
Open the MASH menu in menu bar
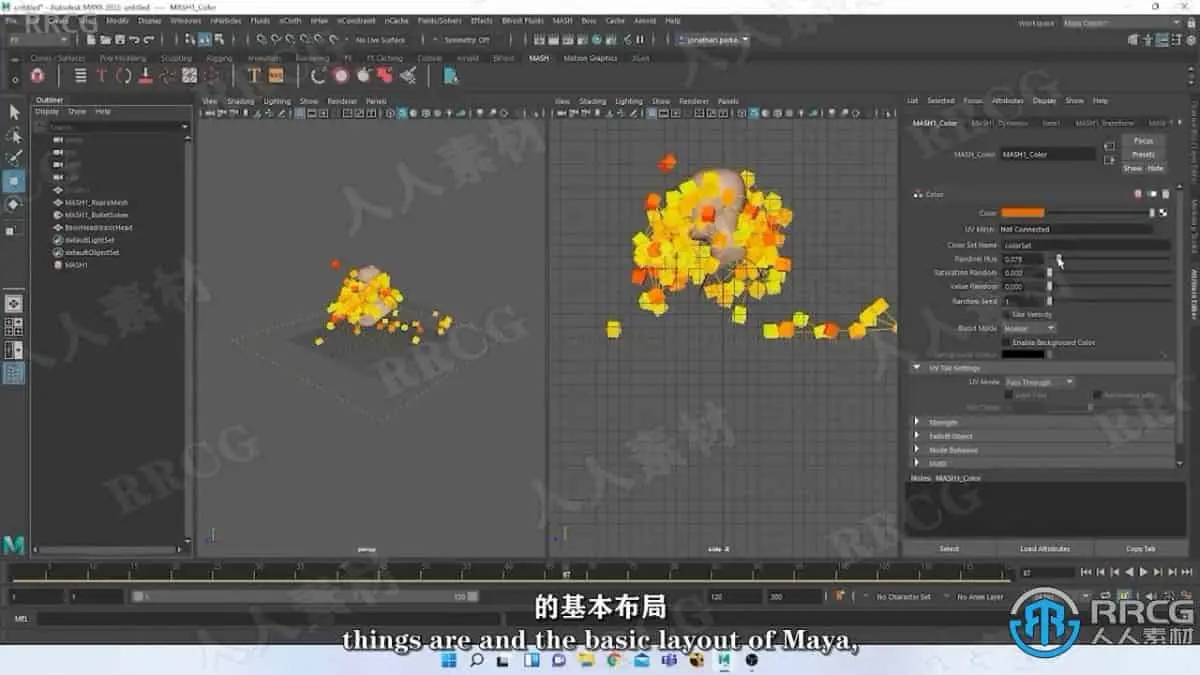tap(562, 20)
